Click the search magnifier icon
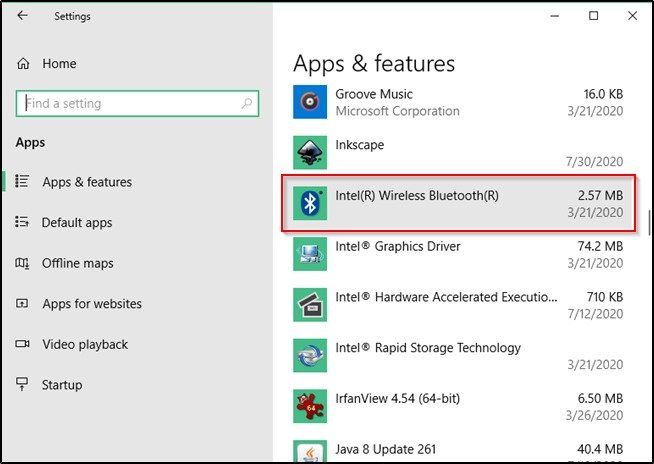This screenshot has height=464, width=654. point(247,103)
